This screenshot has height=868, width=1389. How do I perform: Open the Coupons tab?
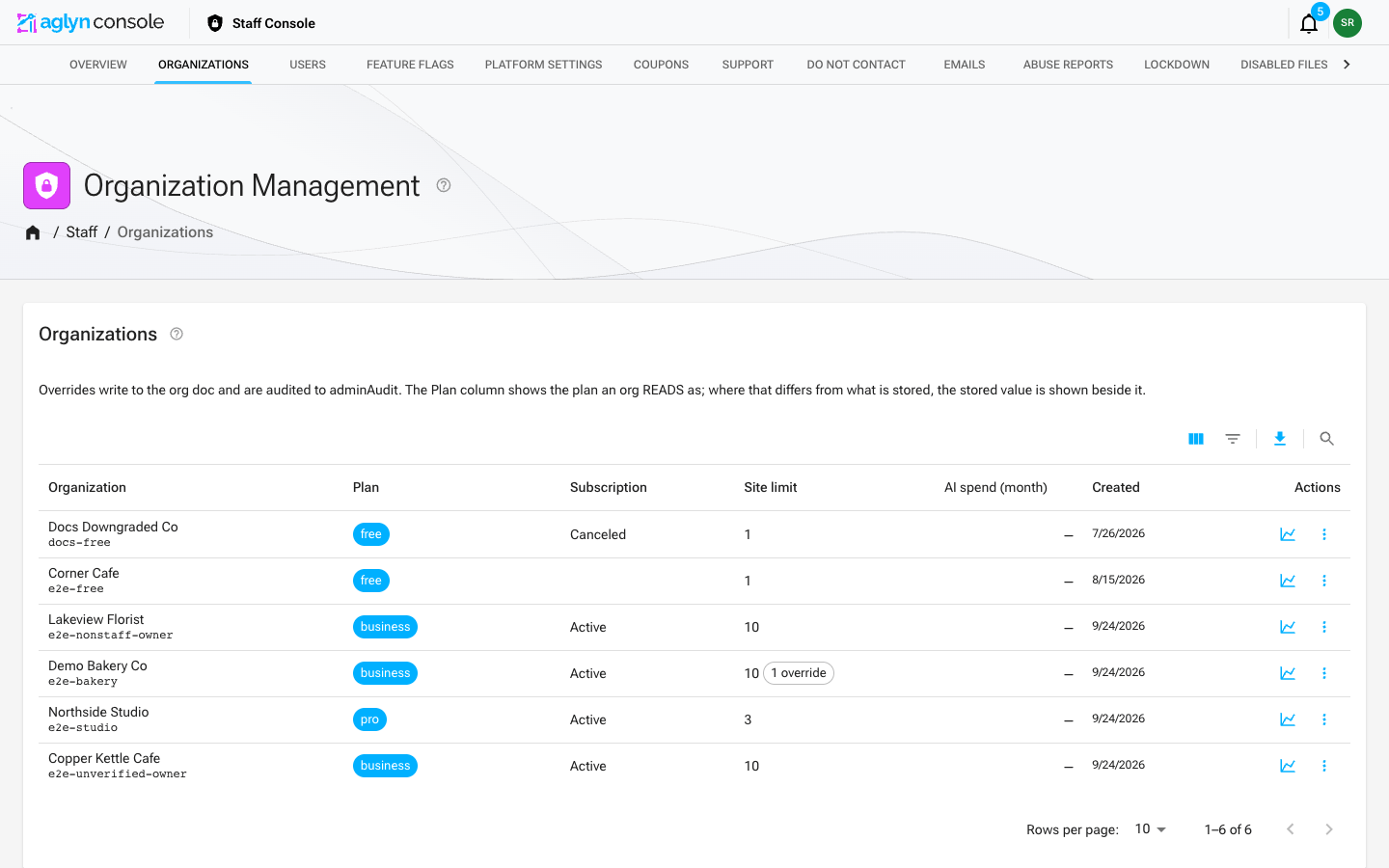coord(661,65)
